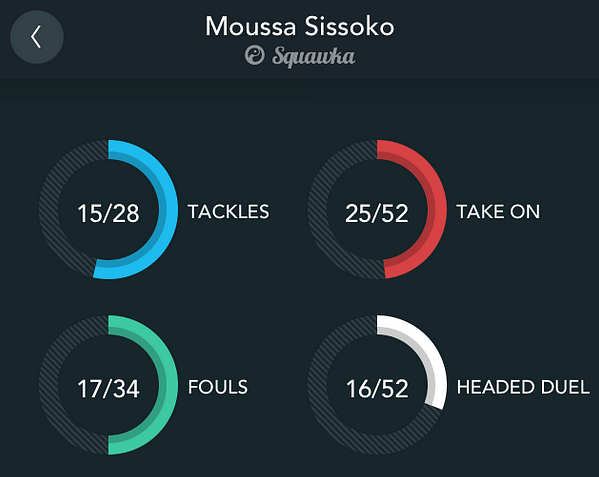This screenshot has height=477, width=599.
Task: Select the Moussa Sissoko title
Action: tap(300, 26)
